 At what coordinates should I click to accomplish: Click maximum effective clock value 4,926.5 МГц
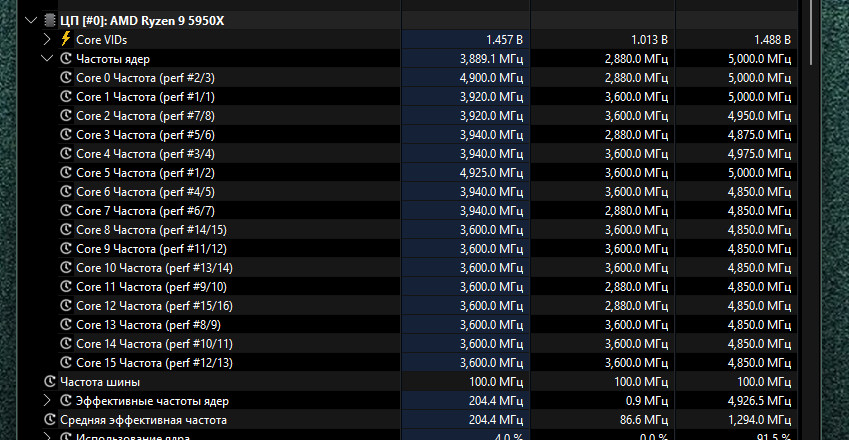coord(759,401)
